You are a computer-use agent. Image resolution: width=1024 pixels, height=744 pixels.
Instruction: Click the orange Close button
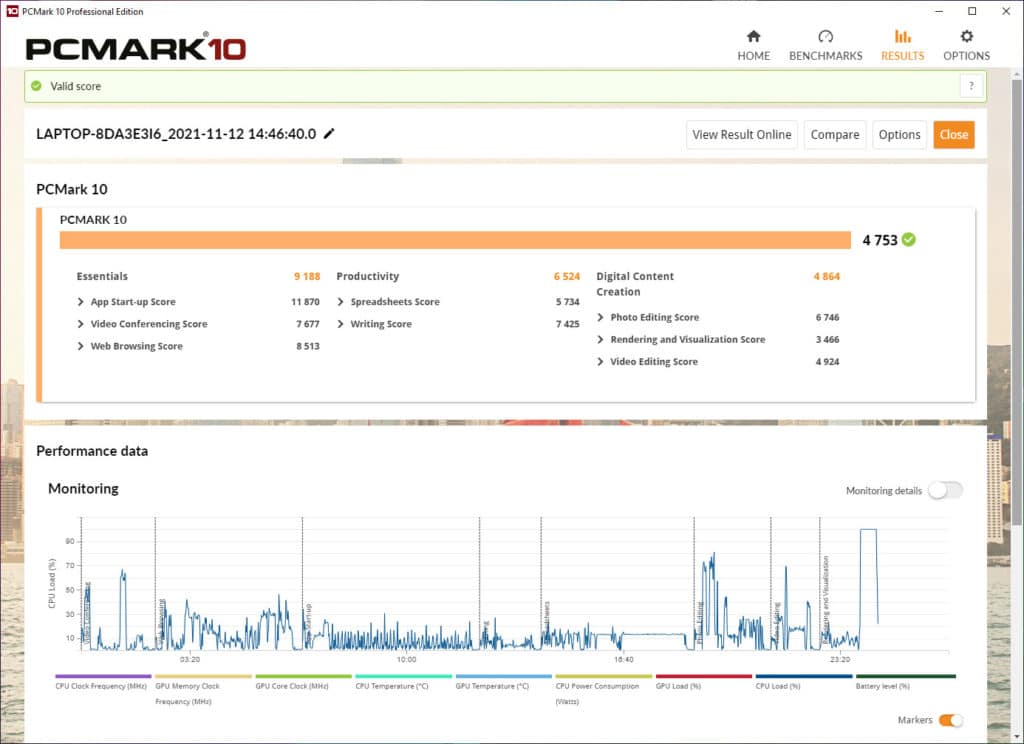(953, 135)
